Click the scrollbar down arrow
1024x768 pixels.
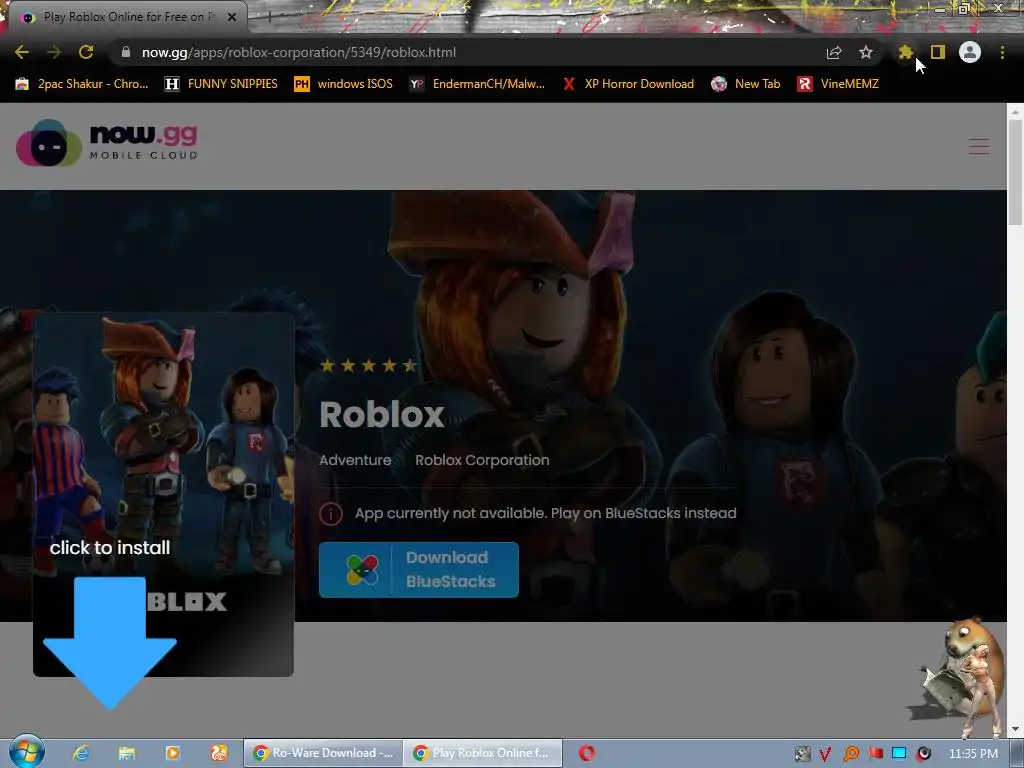click(x=1015, y=729)
